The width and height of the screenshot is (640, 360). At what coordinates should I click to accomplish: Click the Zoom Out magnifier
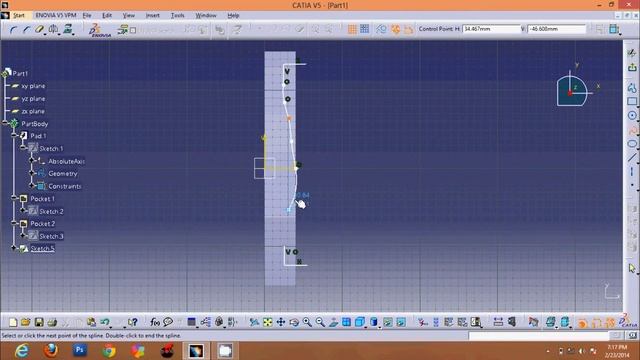click(320, 322)
